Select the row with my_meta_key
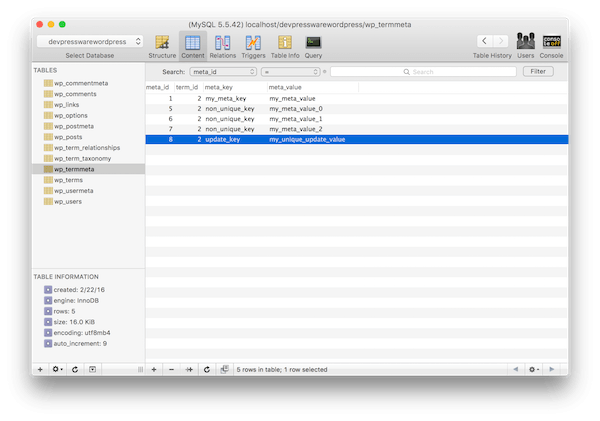 [x=357, y=98]
